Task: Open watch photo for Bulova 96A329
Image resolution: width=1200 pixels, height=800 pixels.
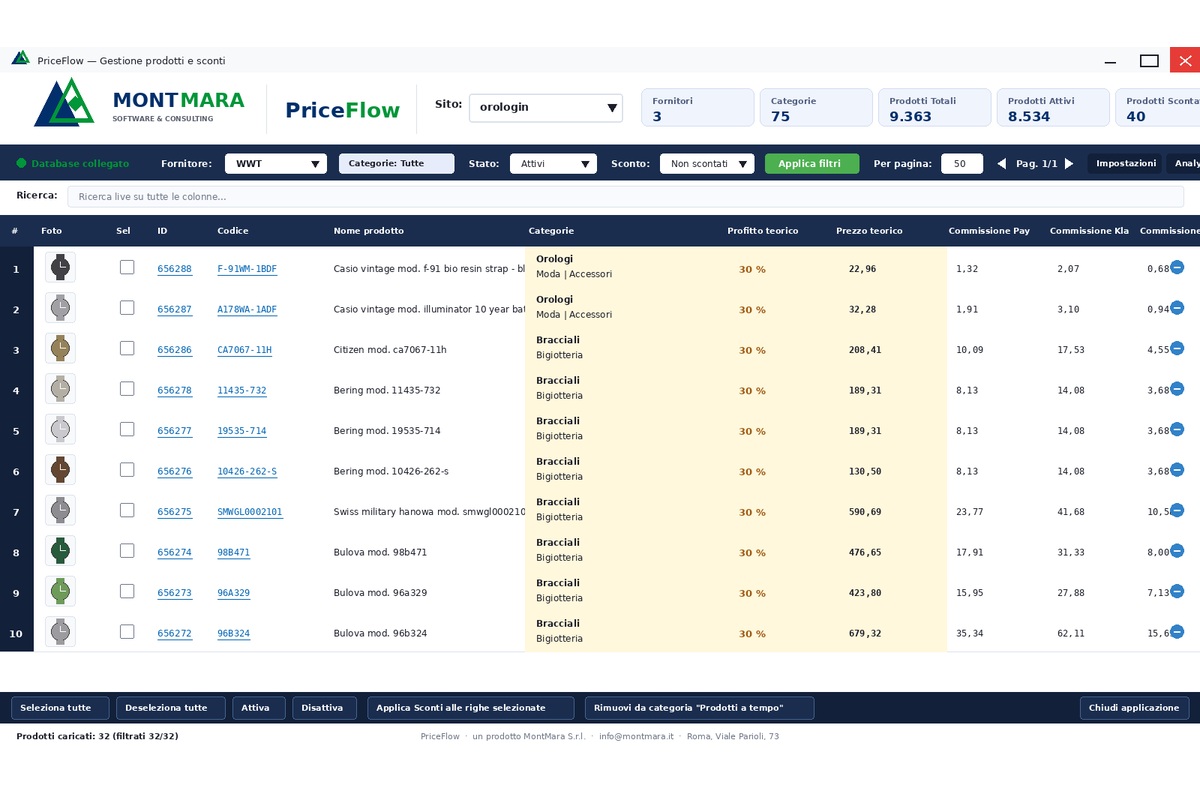Action: click(61, 591)
